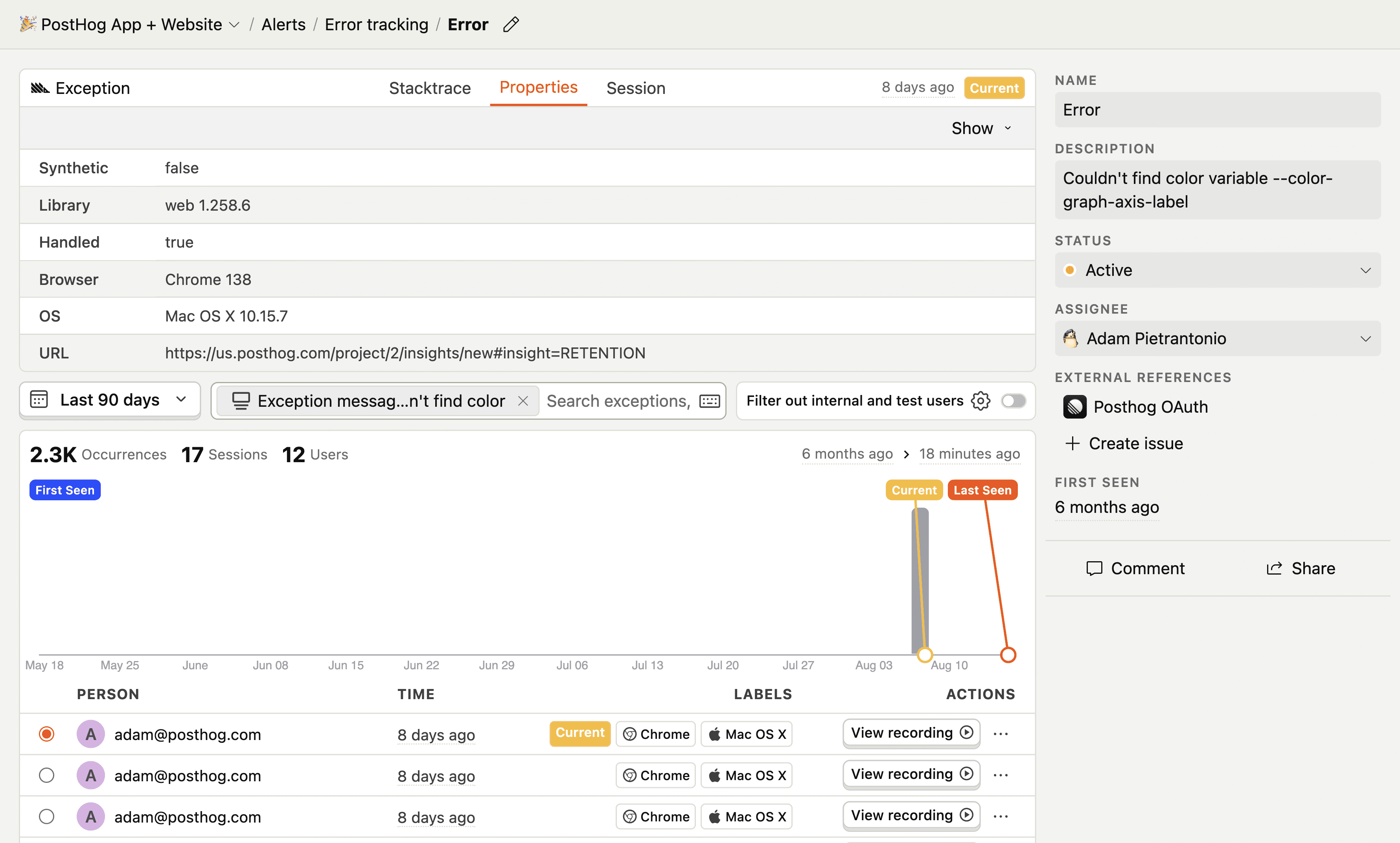
Task: Click the assignee avatar for Adam Pietrantonio
Action: pyautogui.click(x=1071, y=338)
